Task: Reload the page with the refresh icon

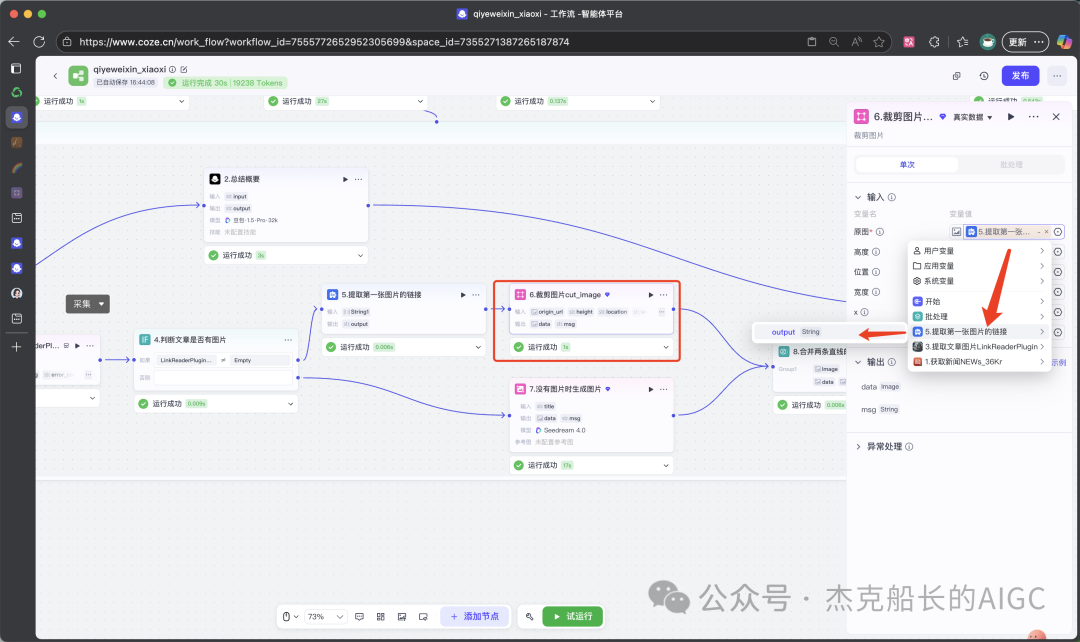Action: pyautogui.click(x=39, y=42)
